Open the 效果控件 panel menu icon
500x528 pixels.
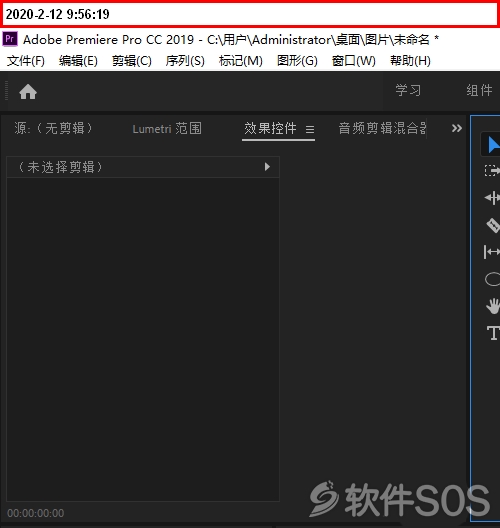point(310,129)
